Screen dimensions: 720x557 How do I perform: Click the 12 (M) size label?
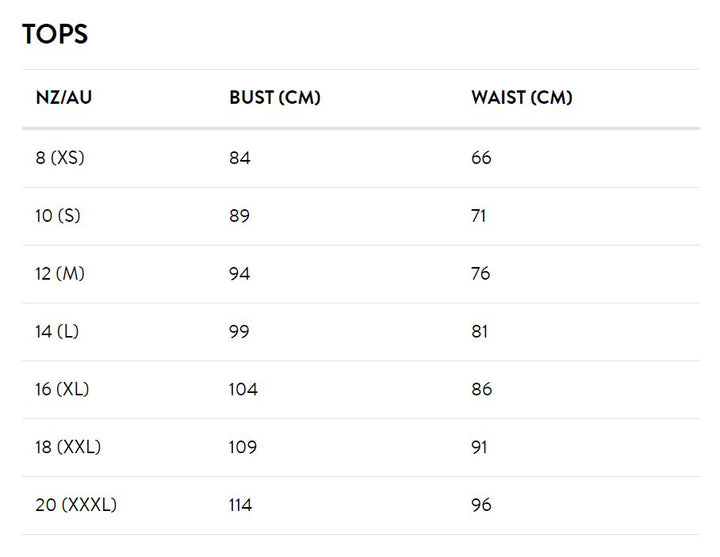click(60, 274)
